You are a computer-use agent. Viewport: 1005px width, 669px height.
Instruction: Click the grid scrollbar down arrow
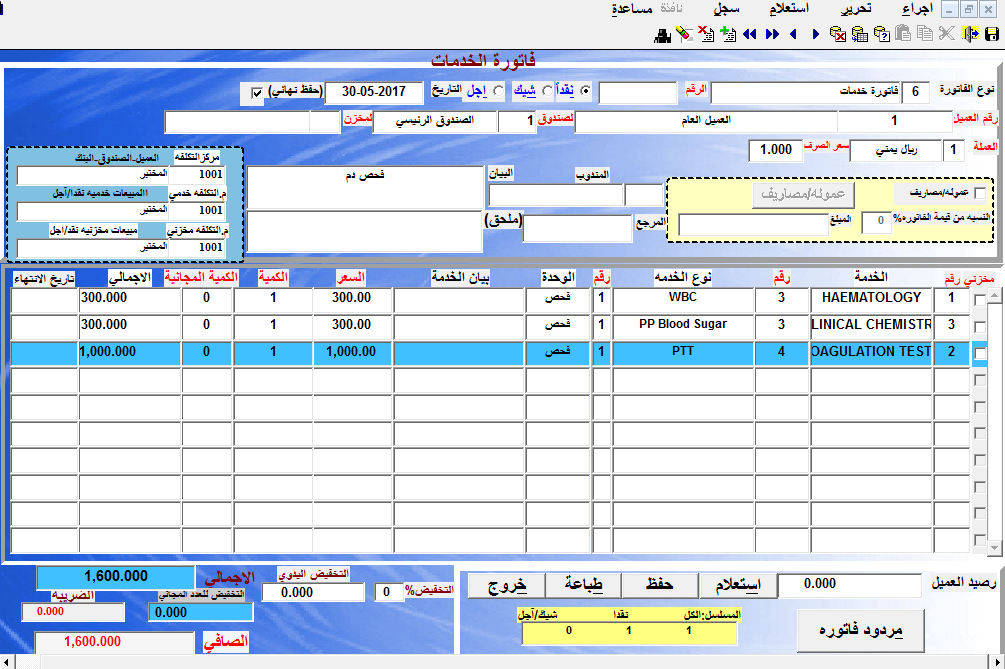pyautogui.click(x=993, y=548)
